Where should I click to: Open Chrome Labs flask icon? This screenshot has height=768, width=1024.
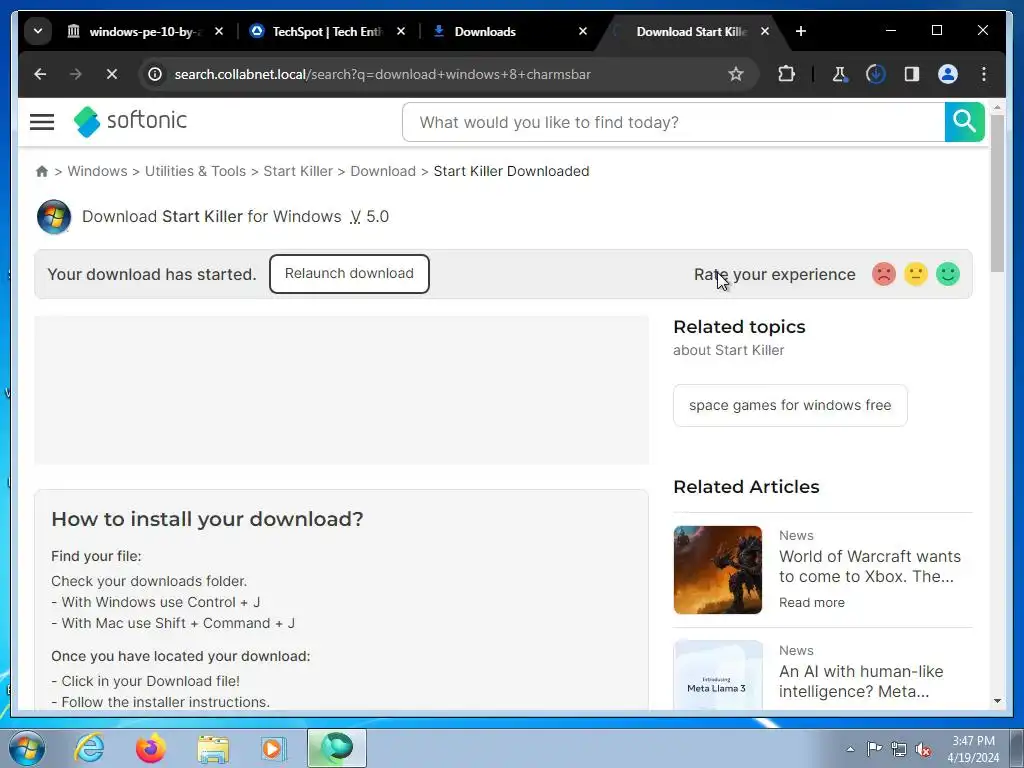pos(840,74)
